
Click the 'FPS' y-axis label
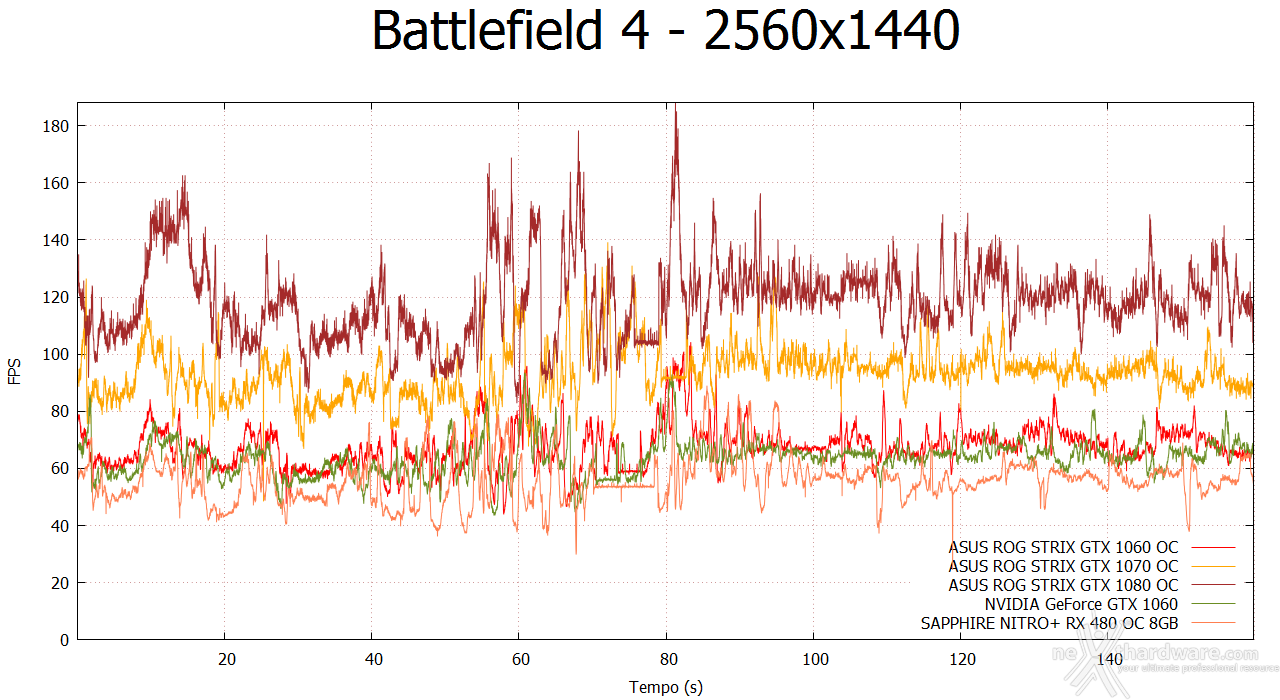(x=14, y=371)
